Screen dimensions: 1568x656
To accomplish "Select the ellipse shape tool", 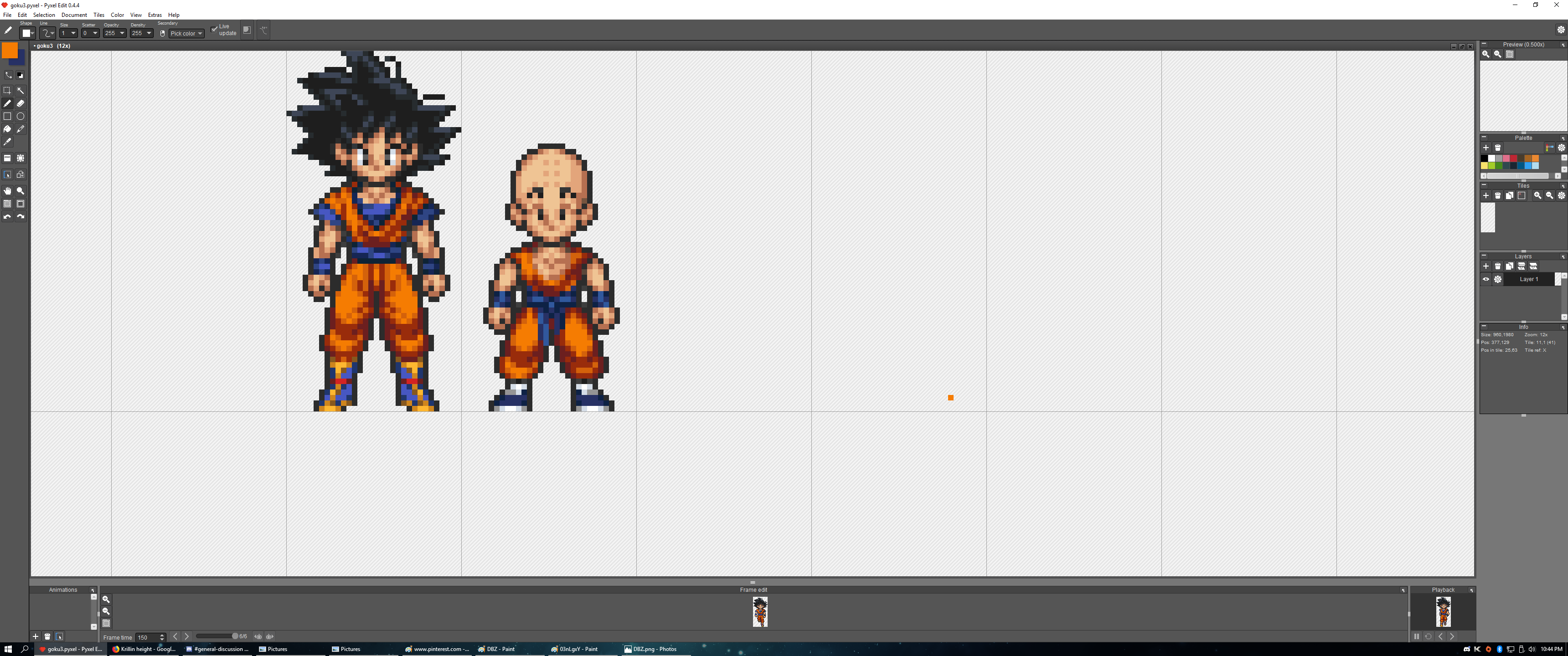I will coord(21,116).
